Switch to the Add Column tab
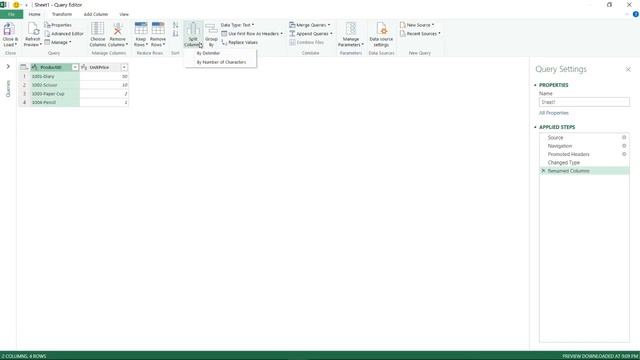 click(x=96, y=14)
